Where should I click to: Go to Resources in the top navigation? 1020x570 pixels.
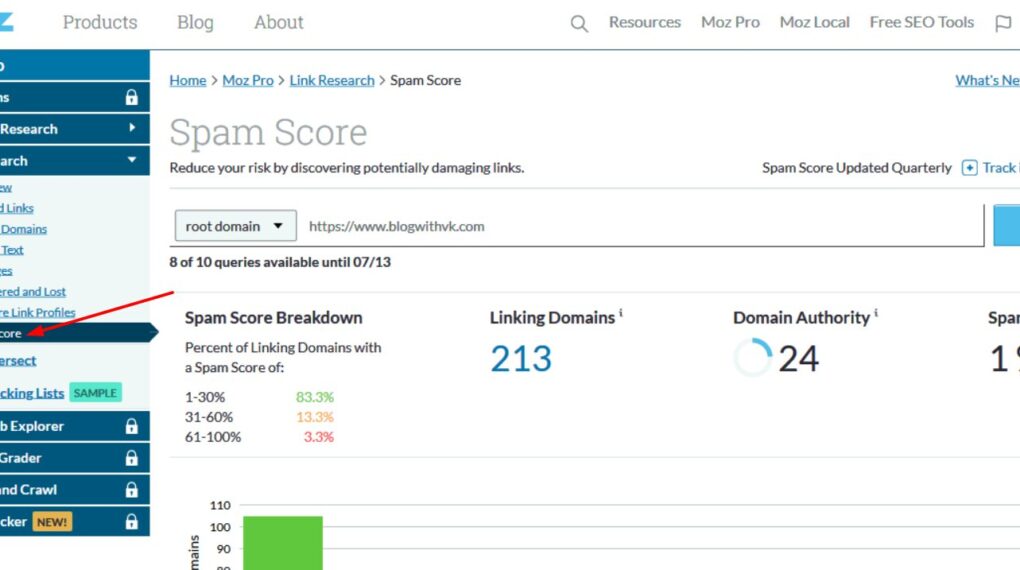[x=645, y=22]
